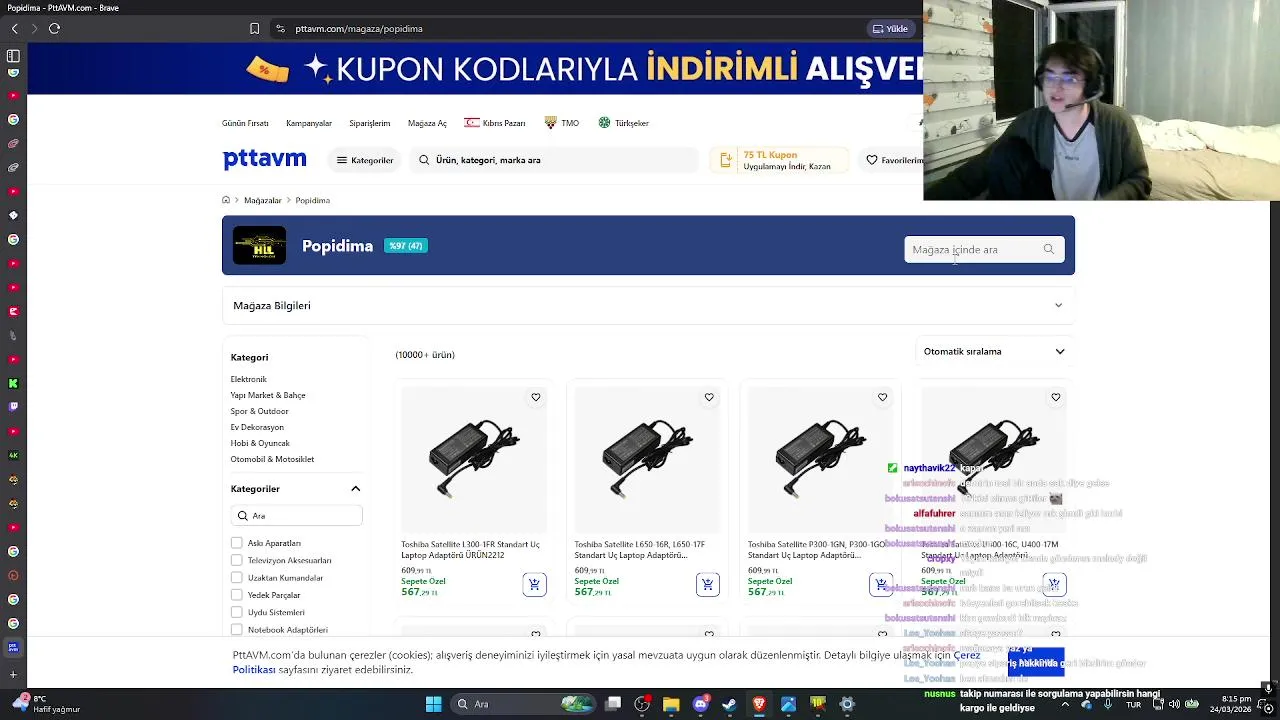Screen dimensions: 1280x720
Task: Open the Kategoriler menu button
Action: 365,160
